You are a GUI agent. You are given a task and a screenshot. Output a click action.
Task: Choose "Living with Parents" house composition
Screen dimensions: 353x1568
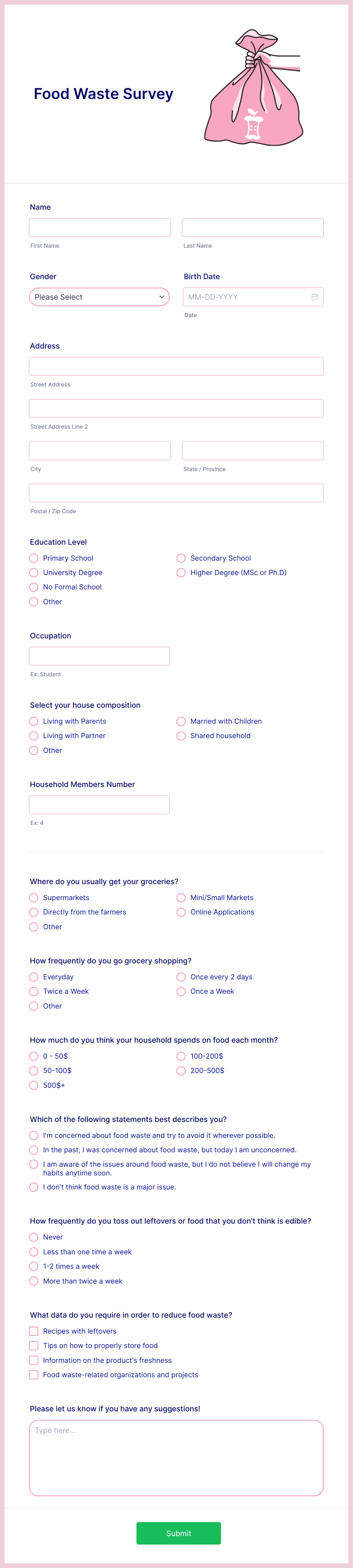[x=33, y=721]
